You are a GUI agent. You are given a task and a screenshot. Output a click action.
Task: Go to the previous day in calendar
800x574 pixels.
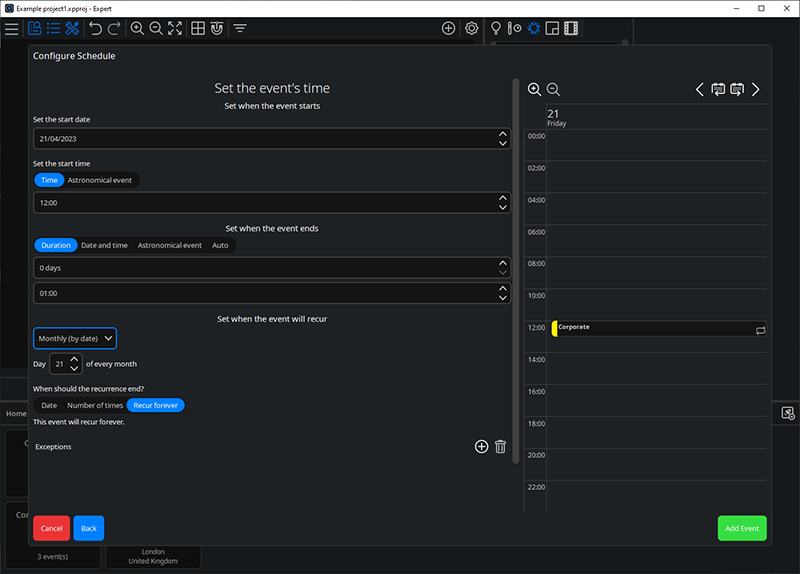[700, 90]
